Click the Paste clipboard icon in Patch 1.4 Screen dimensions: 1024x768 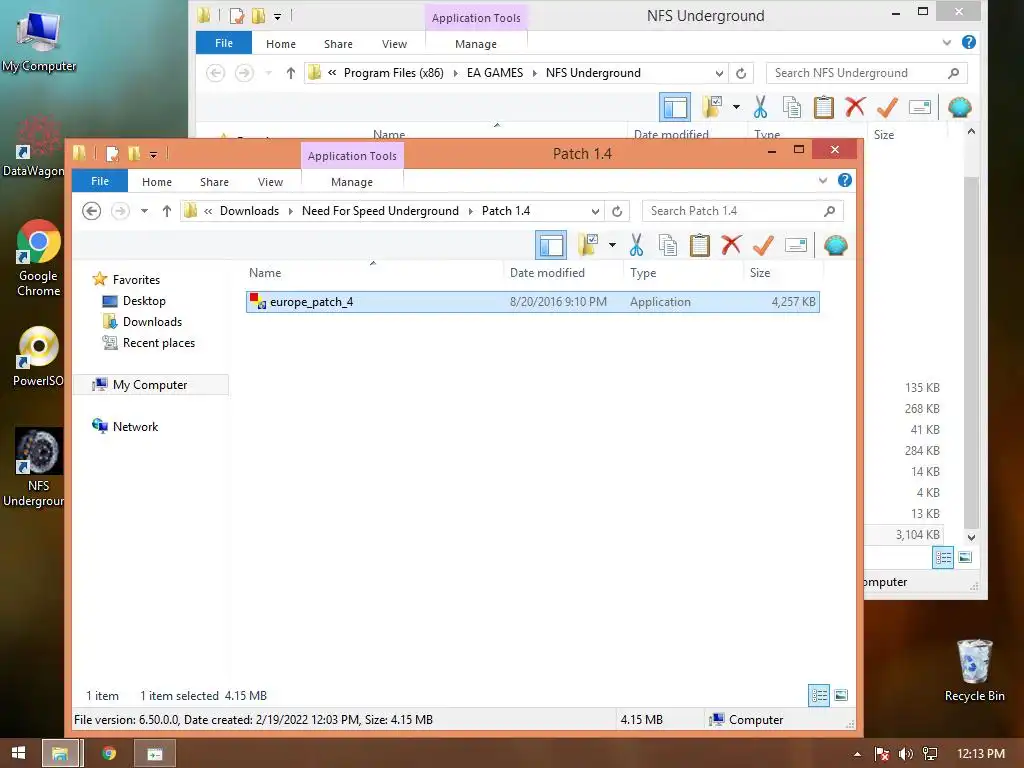[699, 246]
